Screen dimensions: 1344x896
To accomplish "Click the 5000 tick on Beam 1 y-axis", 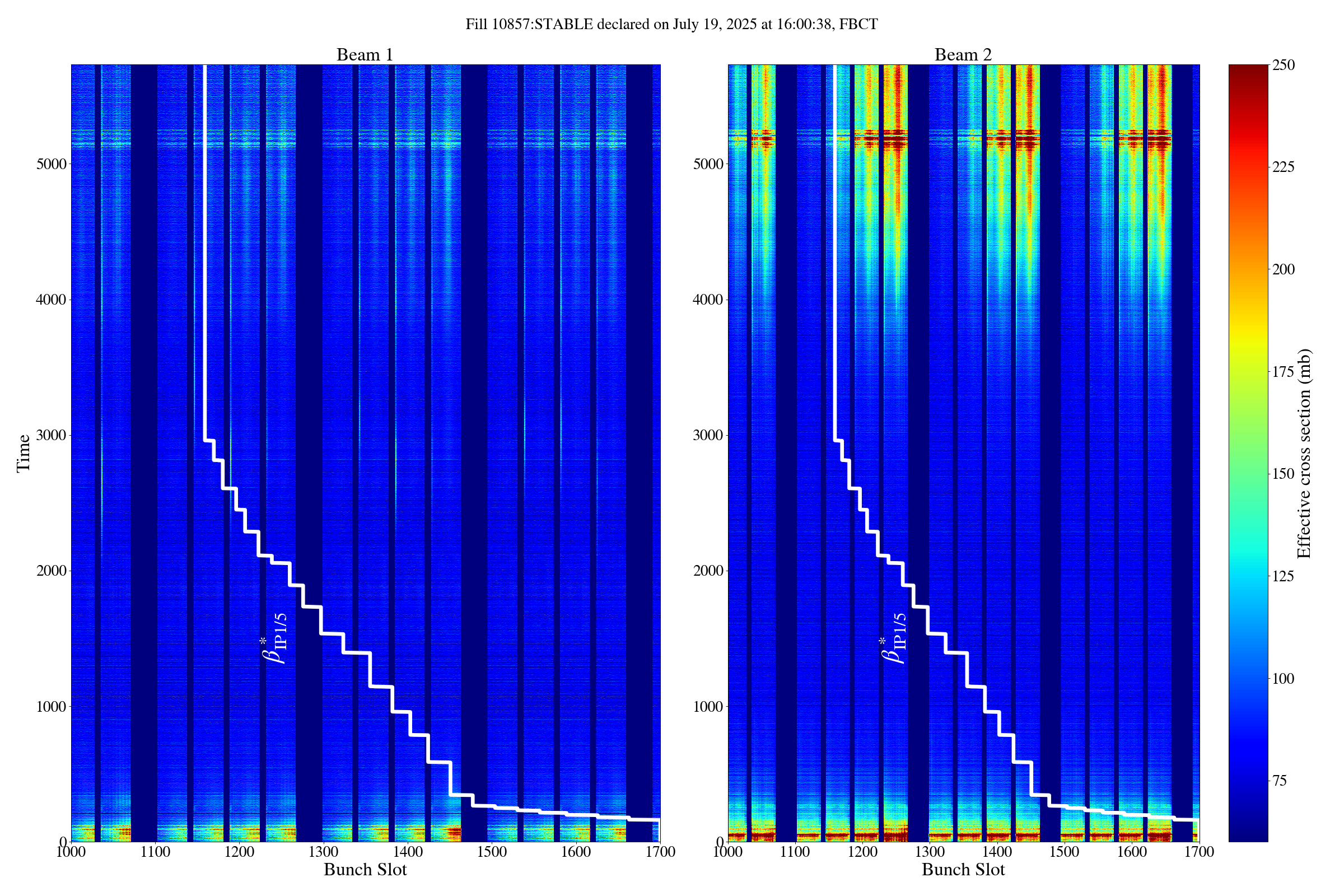I will pos(52,164).
